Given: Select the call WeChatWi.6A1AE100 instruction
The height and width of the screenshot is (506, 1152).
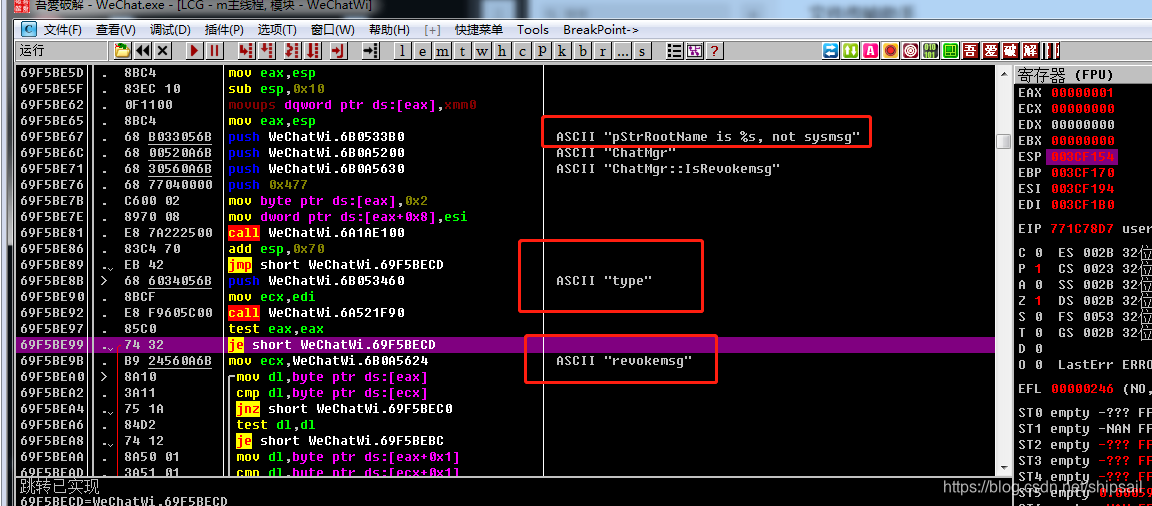Looking at the screenshot, I should point(316,233).
